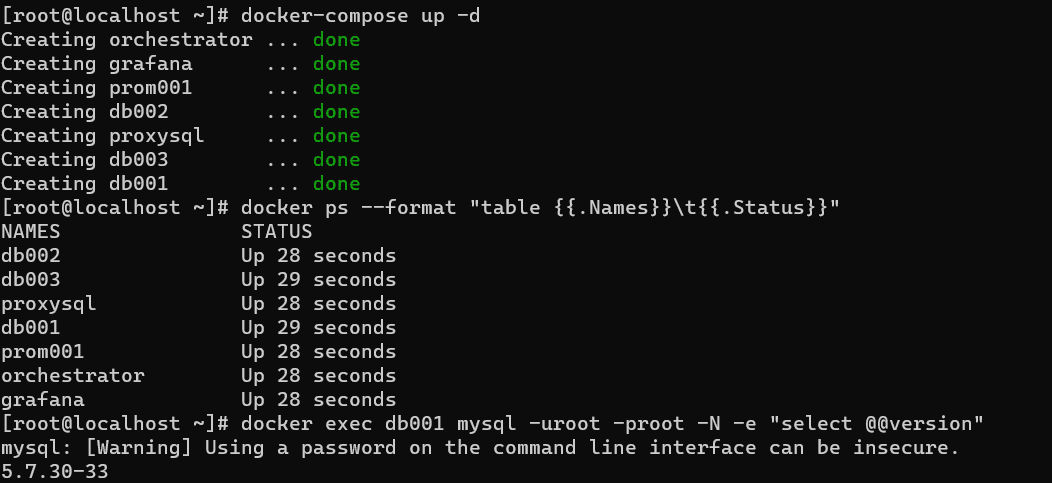Click the STATUS column header
This screenshot has height=483, width=1052.
[276, 231]
